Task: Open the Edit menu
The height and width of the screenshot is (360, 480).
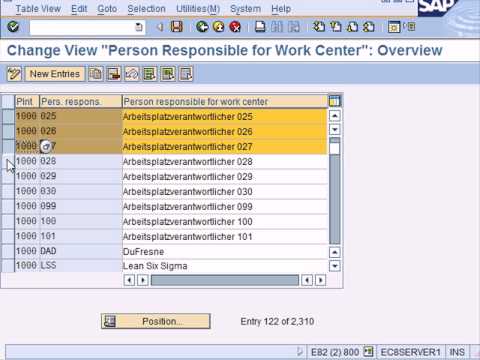Action: click(x=79, y=9)
